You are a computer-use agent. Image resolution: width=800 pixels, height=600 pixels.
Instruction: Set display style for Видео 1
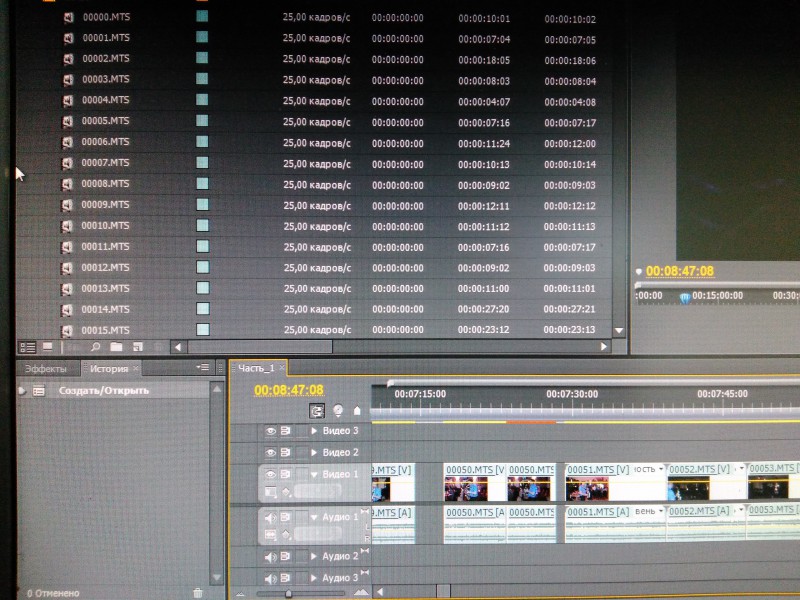pyautogui.click(x=270, y=492)
